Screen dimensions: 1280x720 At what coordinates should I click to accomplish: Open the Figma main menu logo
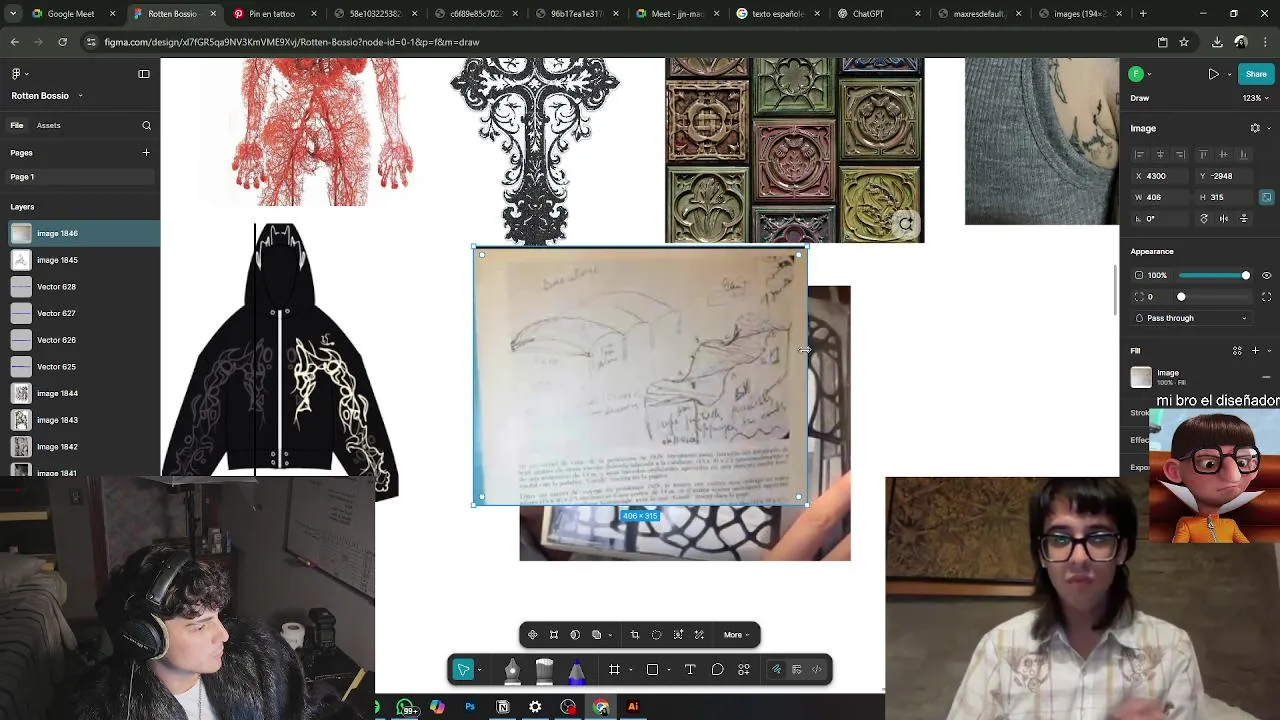tap(16, 74)
